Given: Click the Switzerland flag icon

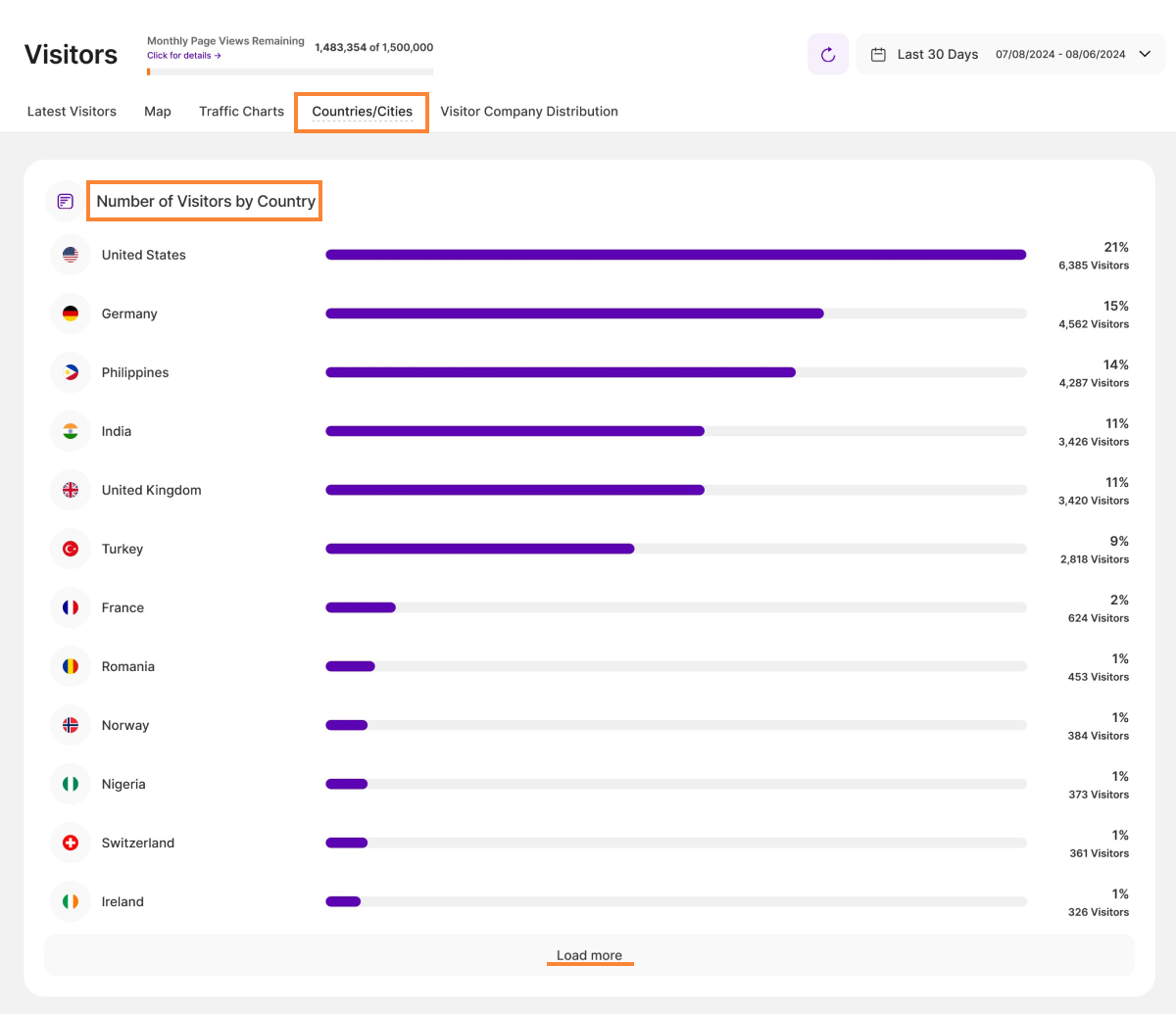Looking at the screenshot, I should [71, 843].
